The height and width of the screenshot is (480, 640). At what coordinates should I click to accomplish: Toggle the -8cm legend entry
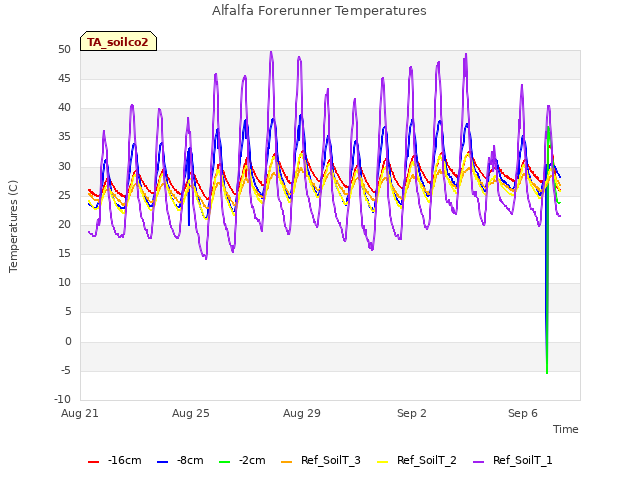pyautogui.click(x=180, y=461)
